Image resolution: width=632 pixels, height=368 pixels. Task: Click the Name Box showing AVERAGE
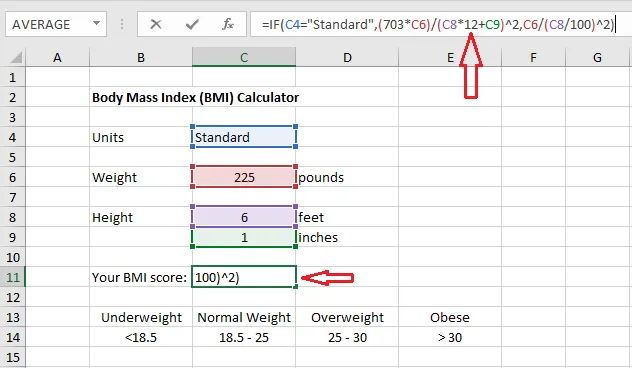click(56, 25)
